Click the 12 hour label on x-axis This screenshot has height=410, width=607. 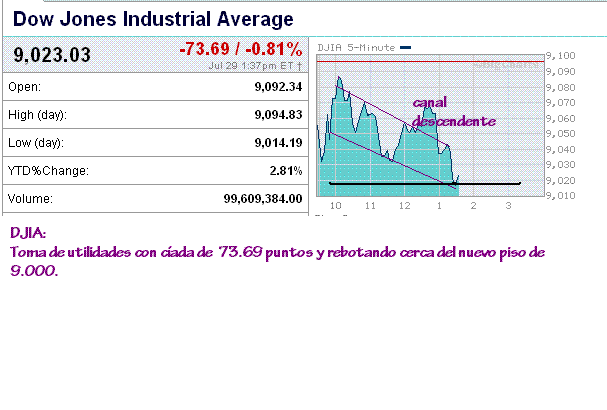click(405, 206)
